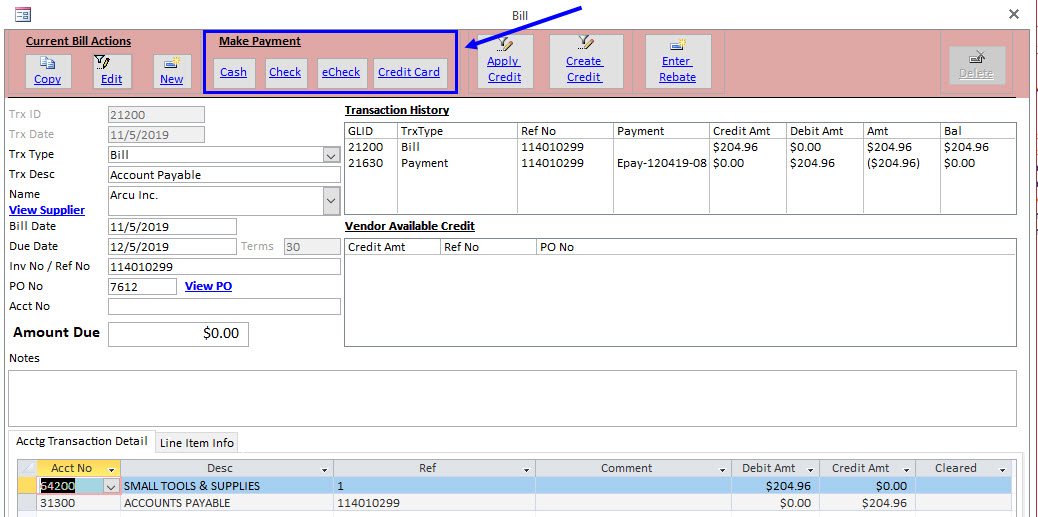Click the 31300 account number cell
Image resolution: width=1038 pixels, height=517 pixels.
point(79,503)
